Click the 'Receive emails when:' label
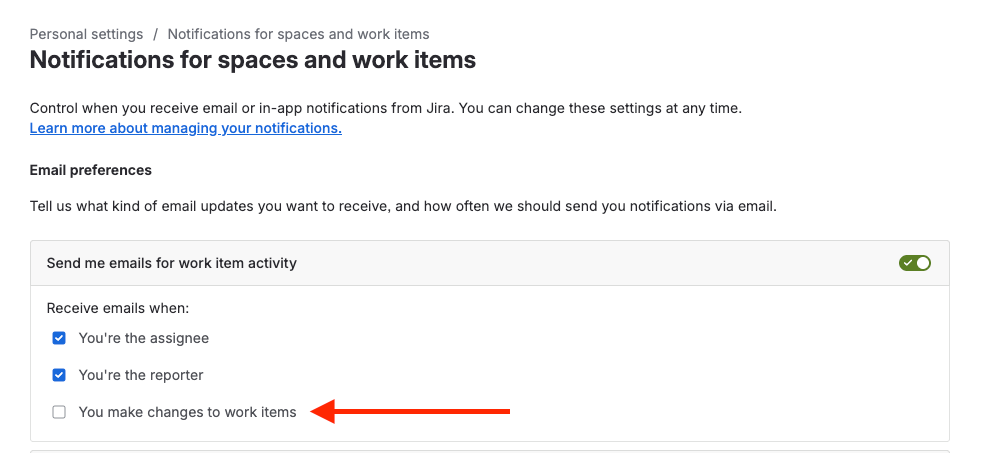 pos(118,309)
